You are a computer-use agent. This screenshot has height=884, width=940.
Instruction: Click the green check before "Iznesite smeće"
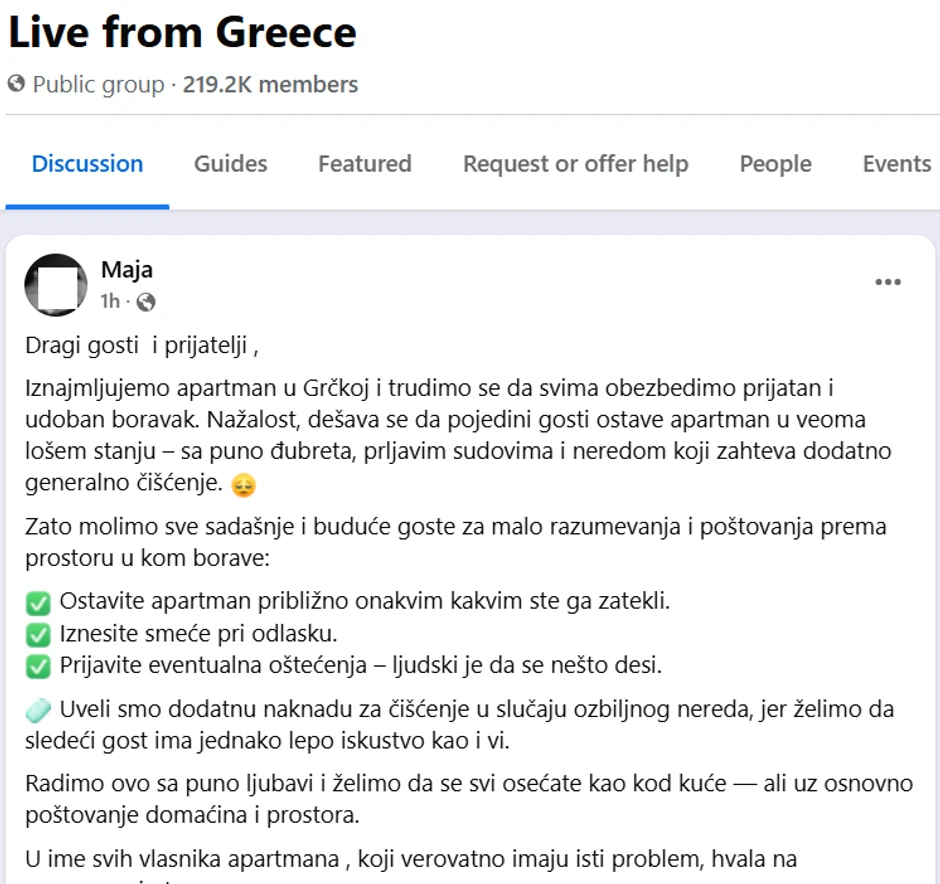38,634
